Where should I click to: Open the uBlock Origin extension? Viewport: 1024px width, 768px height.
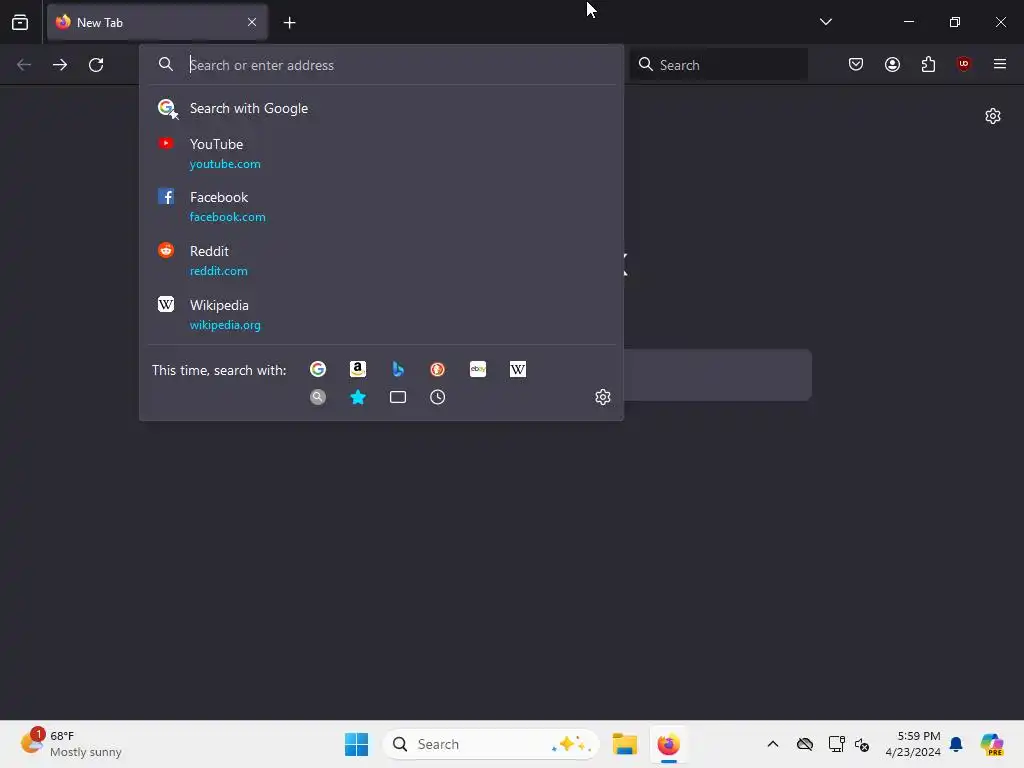point(963,64)
